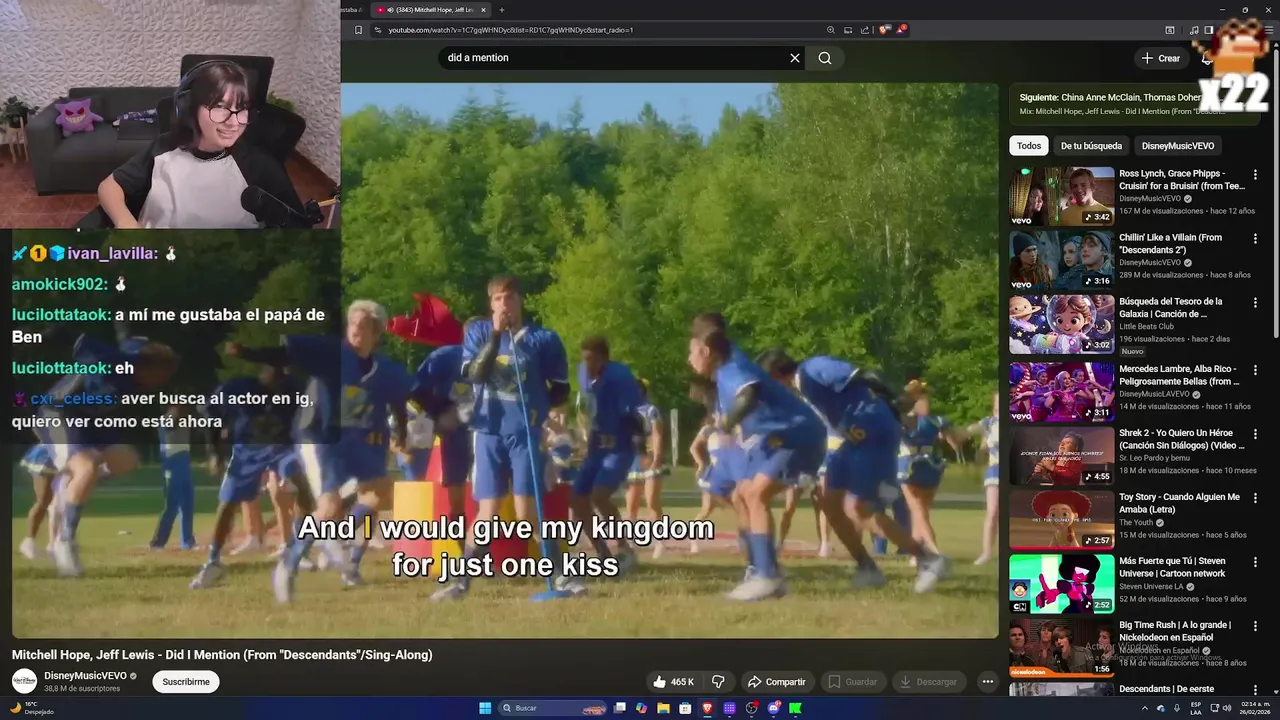Open options menu for Toy Story video
Viewport: 1280px width, 720px height.
point(1255,499)
